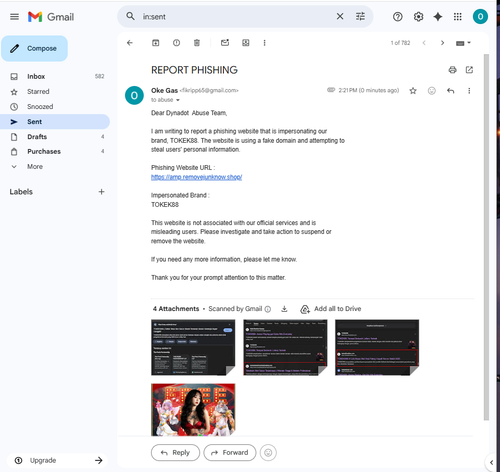500x472 pixels.
Task: Open the Support help icon
Action: click(x=397, y=17)
